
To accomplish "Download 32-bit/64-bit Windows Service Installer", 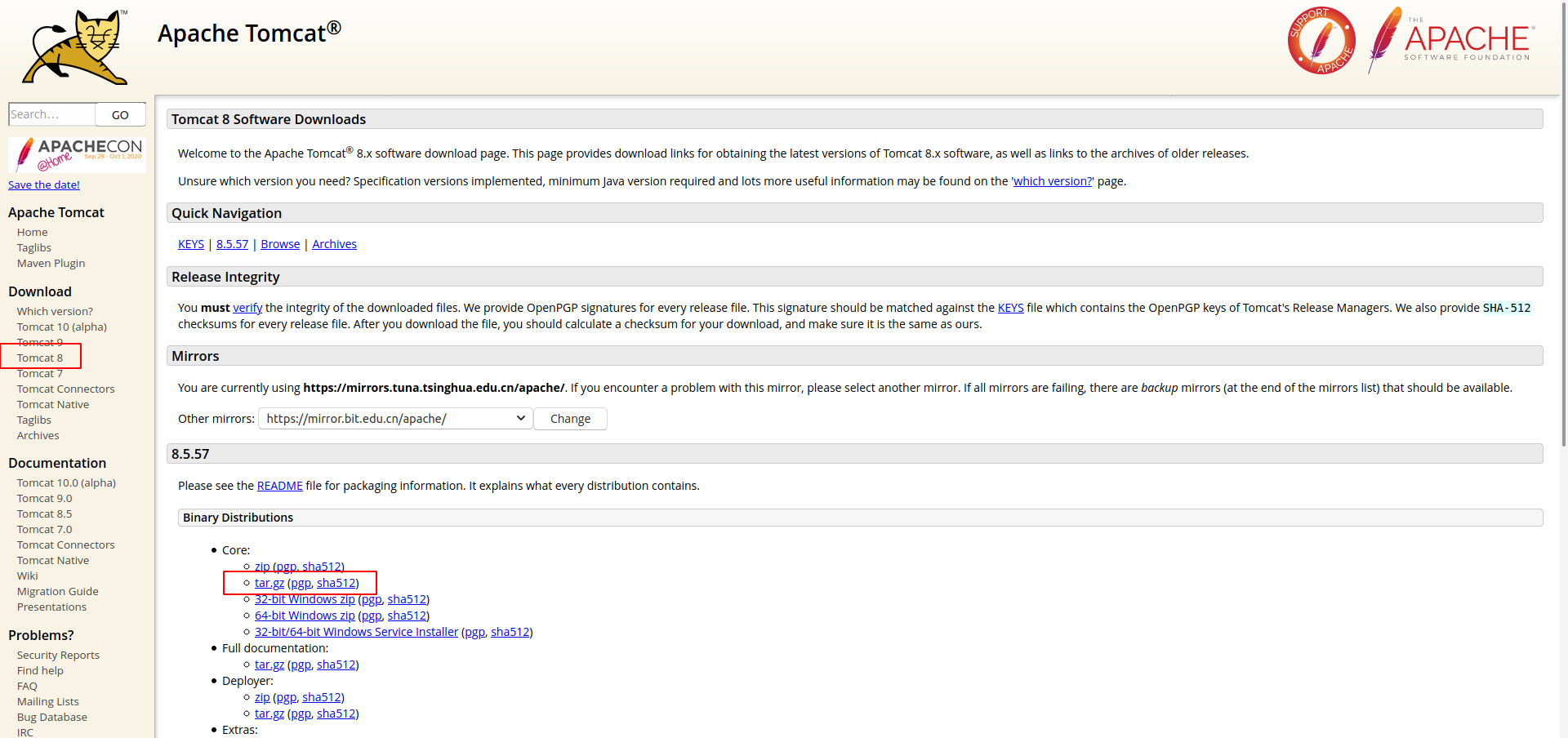I will 356,632.
